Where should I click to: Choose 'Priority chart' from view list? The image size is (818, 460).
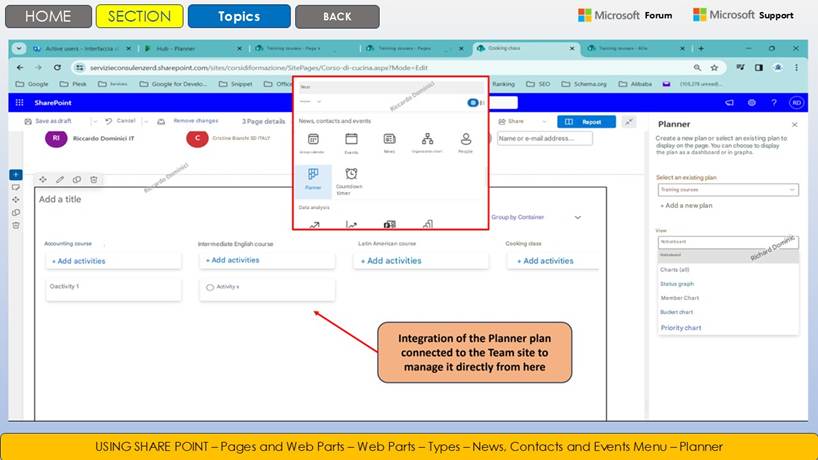pyautogui.click(x=681, y=327)
